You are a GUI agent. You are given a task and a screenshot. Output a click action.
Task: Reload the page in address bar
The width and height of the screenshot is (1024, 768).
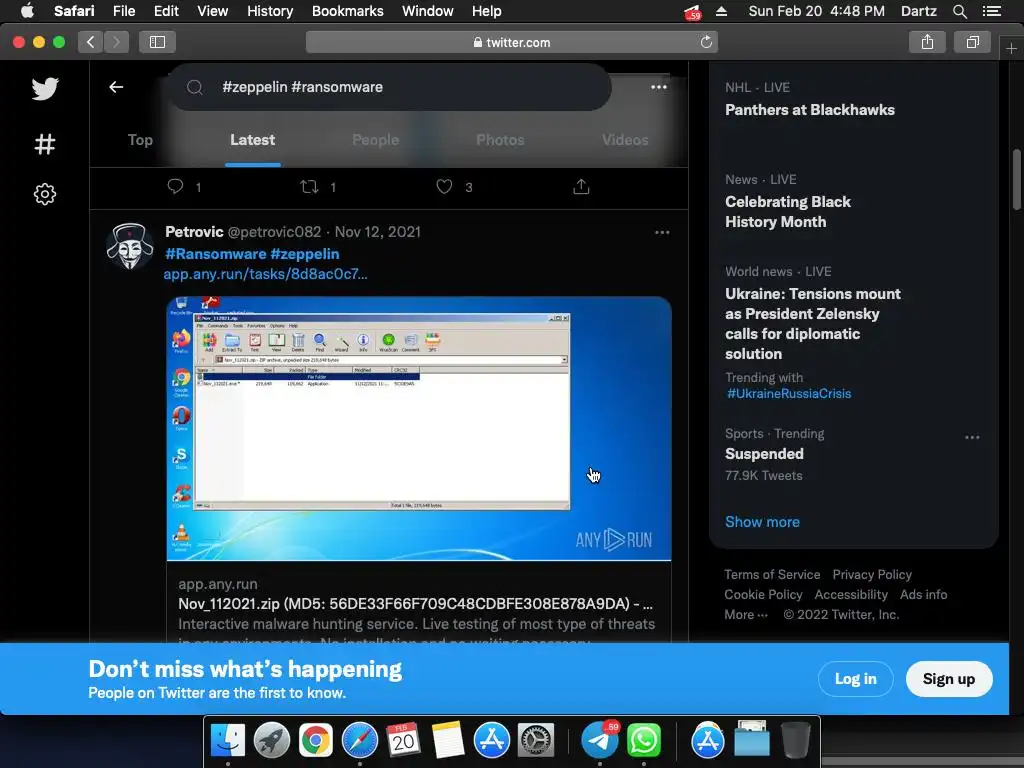coord(706,42)
